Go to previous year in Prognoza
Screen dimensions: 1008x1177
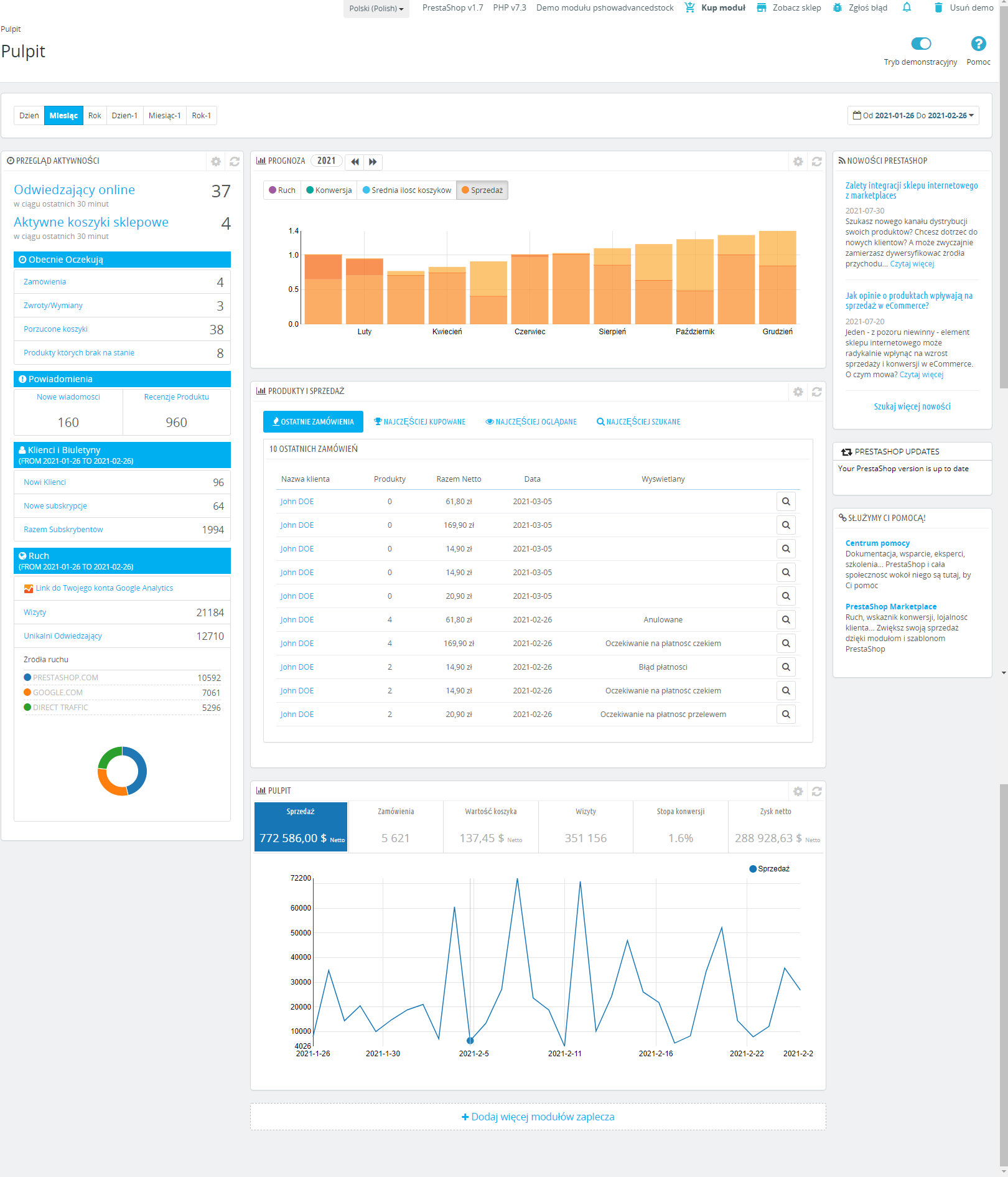(355, 162)
